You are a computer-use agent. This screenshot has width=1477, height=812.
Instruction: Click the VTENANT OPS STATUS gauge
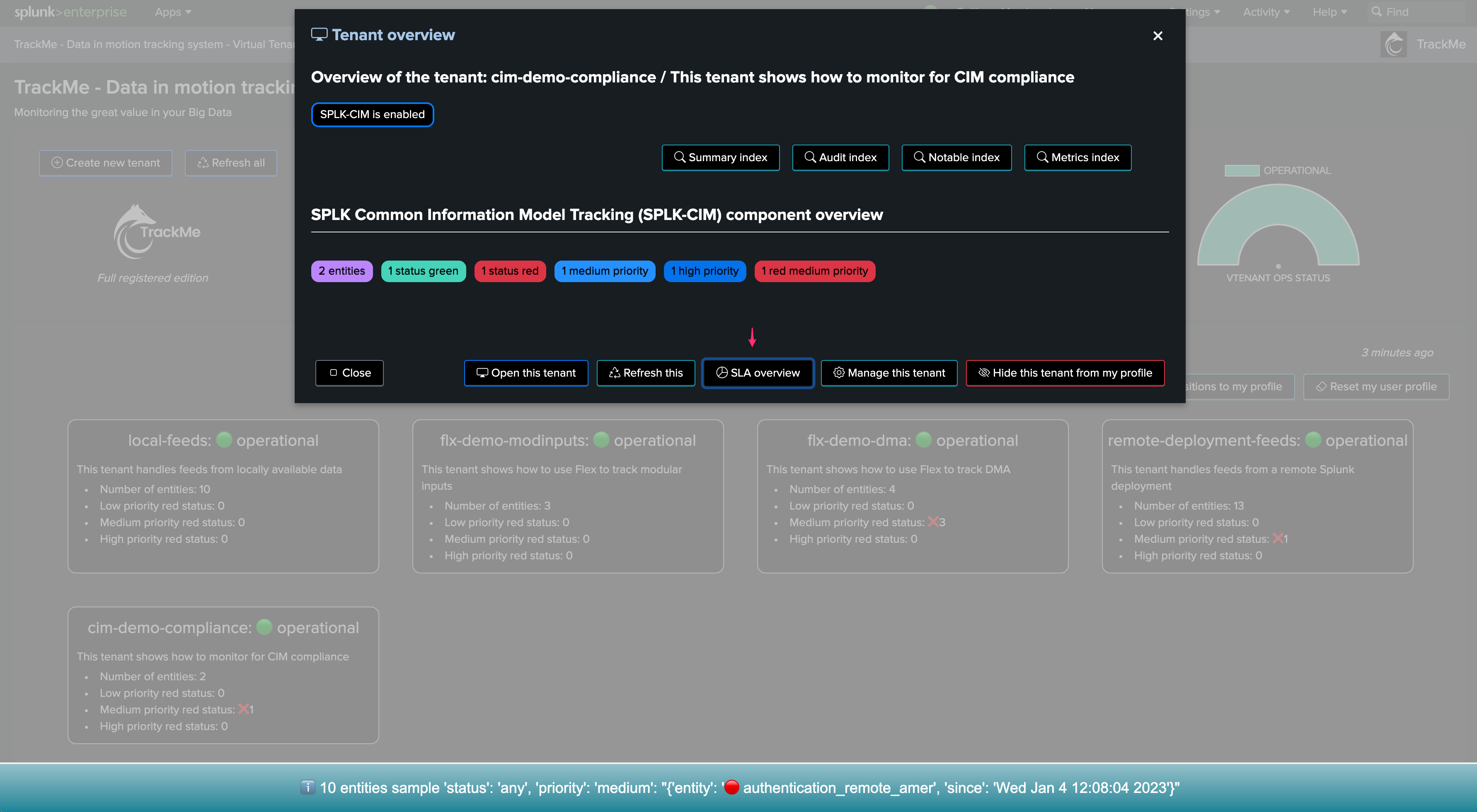[1278, 225]
